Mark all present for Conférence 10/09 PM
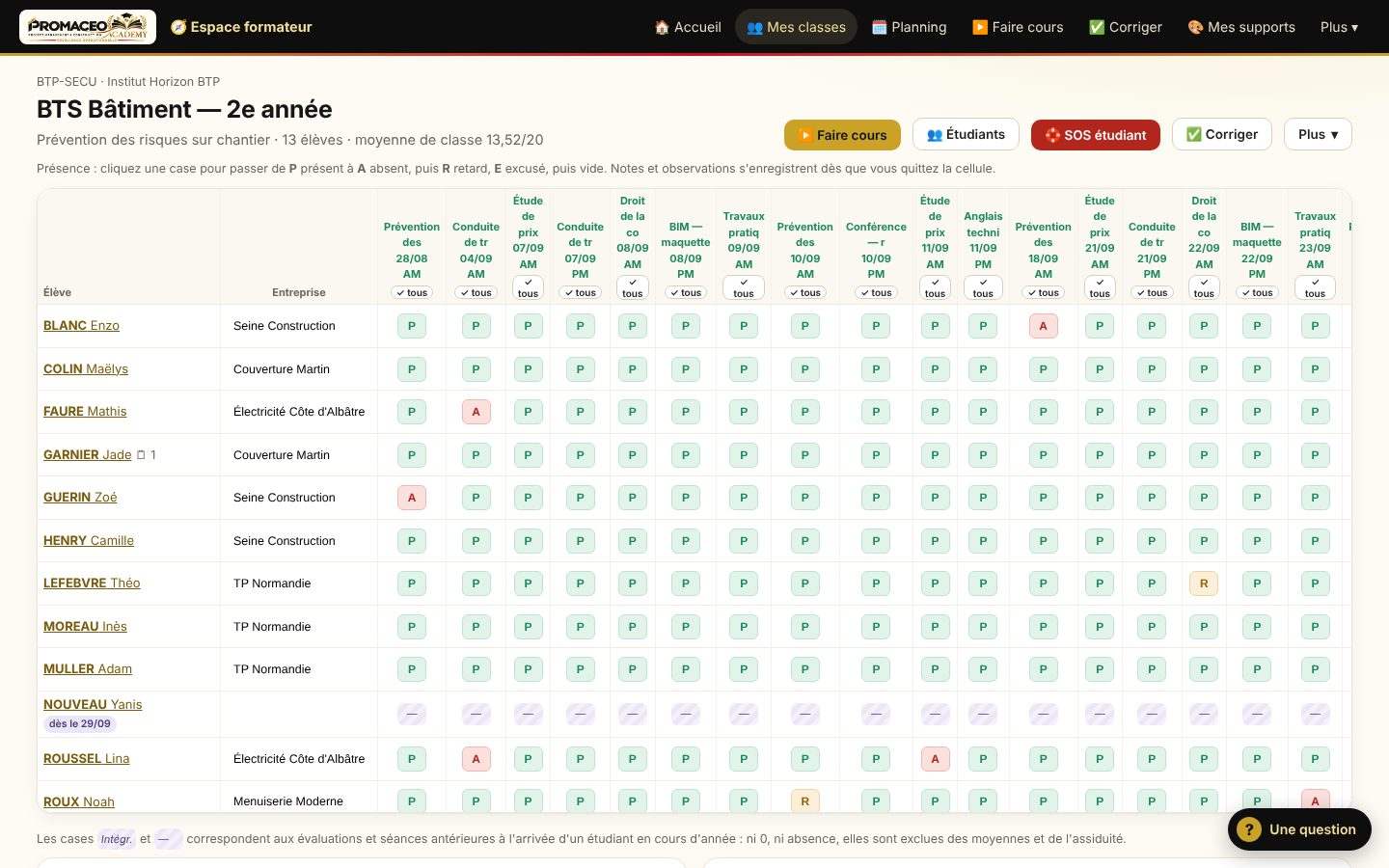The height and width of the screenshot is (868, 1389). tap(876, 293)
